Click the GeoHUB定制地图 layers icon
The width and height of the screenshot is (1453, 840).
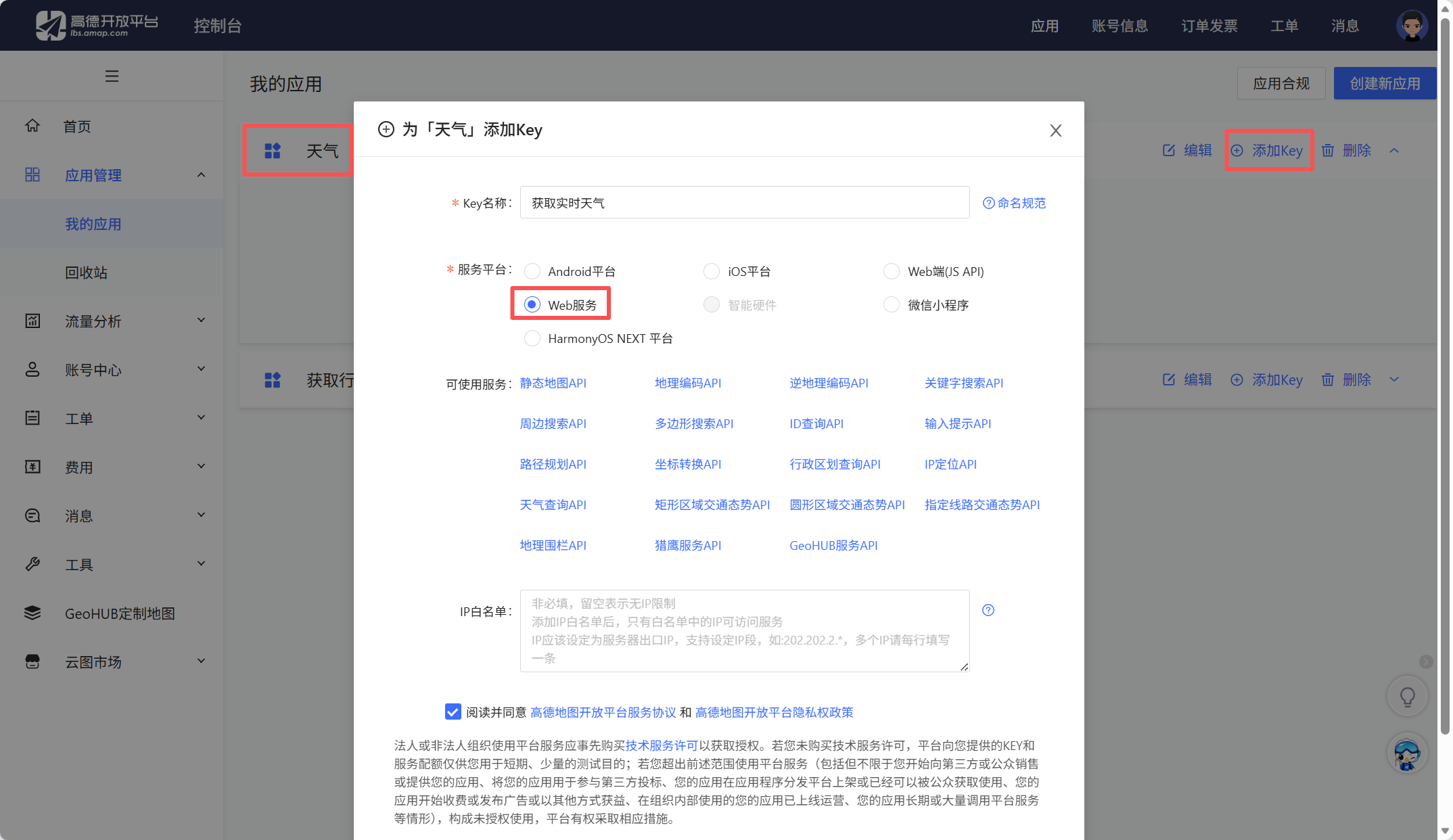(32, 613)
